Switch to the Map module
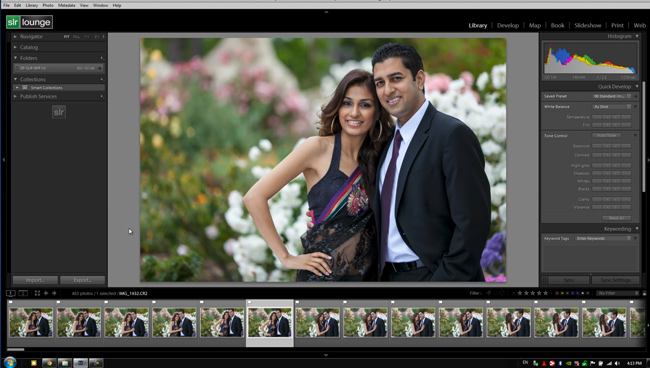 pyautogui.click(x=535, y=25)
